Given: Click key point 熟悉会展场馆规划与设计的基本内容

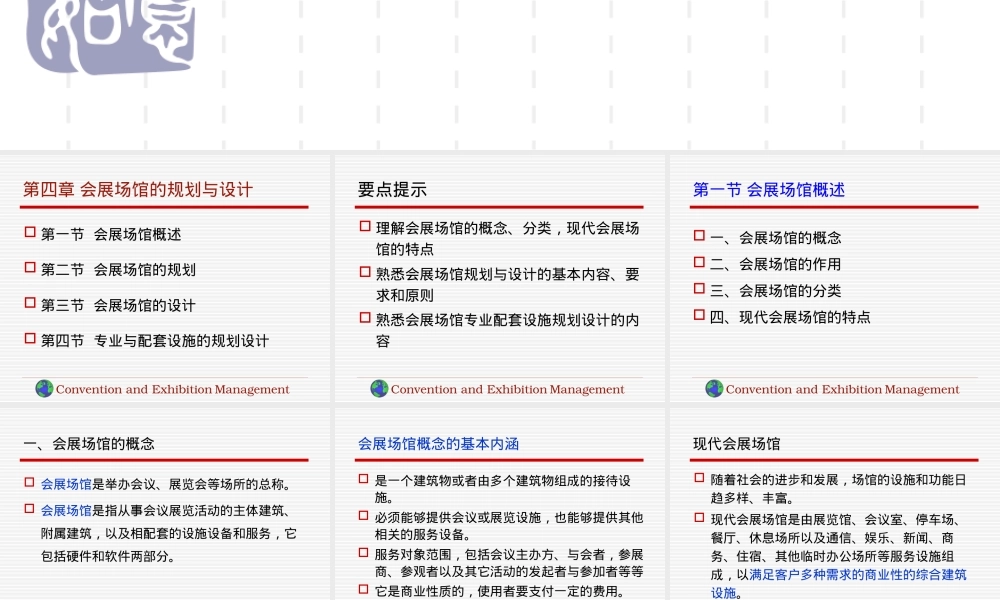Looking at the screenshot, I should coord(508,284).
